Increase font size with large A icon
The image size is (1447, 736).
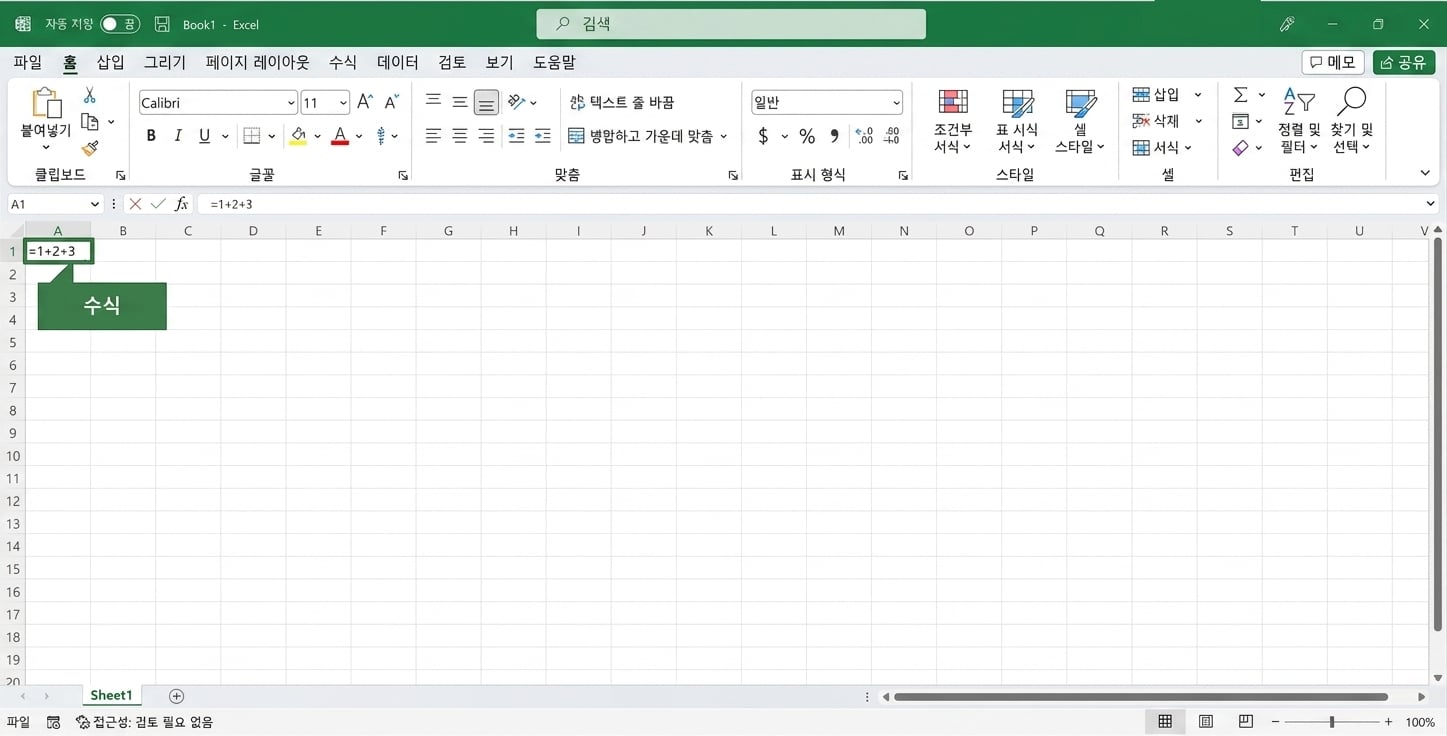click(365, 102)
